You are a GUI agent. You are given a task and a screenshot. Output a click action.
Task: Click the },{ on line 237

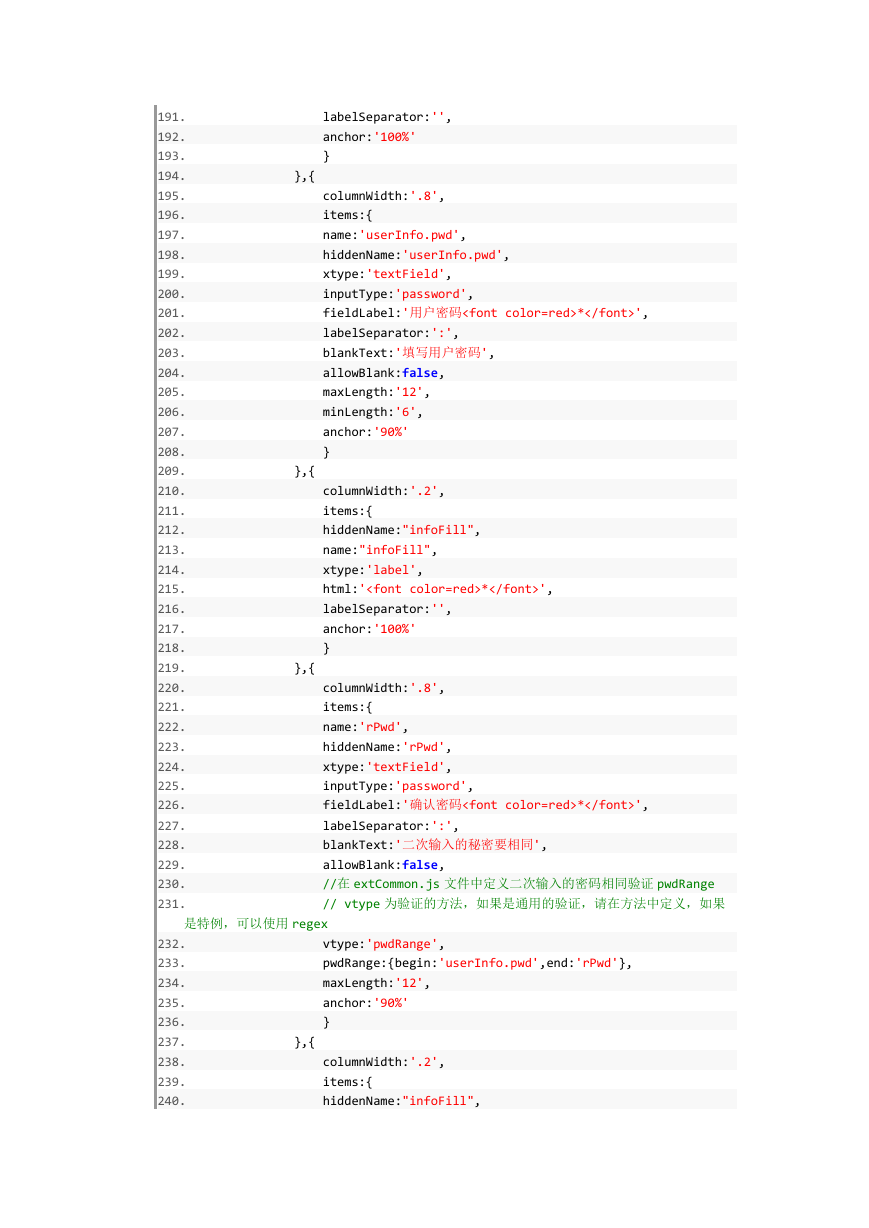pyautogui.click(x=305, y=1042)
